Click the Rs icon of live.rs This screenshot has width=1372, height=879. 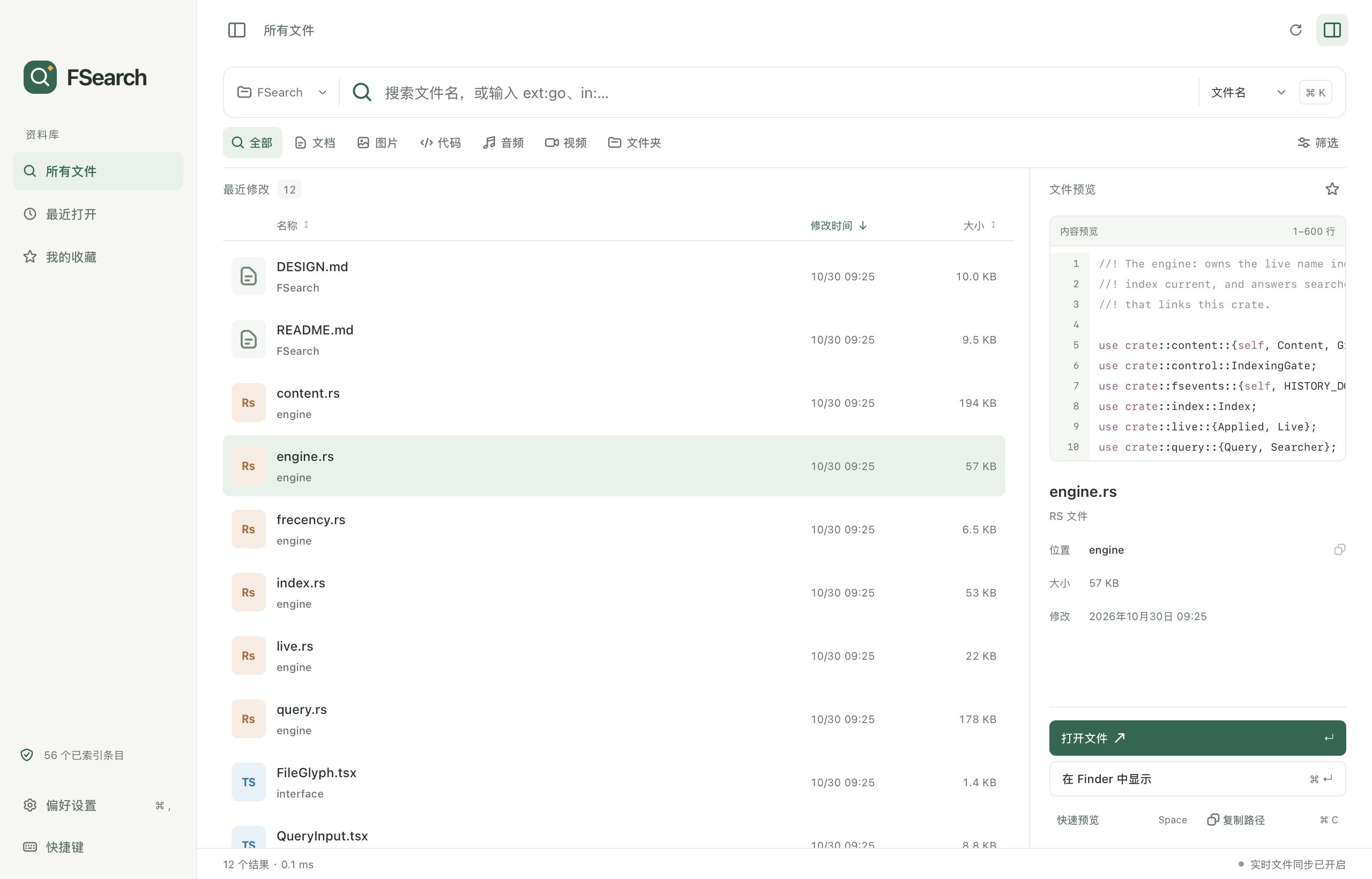click(248, 656)
